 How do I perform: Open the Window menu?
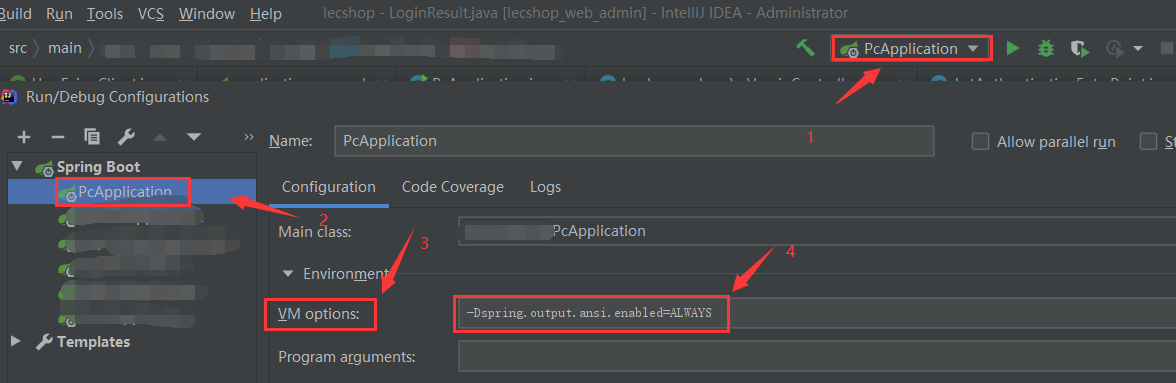207,13
